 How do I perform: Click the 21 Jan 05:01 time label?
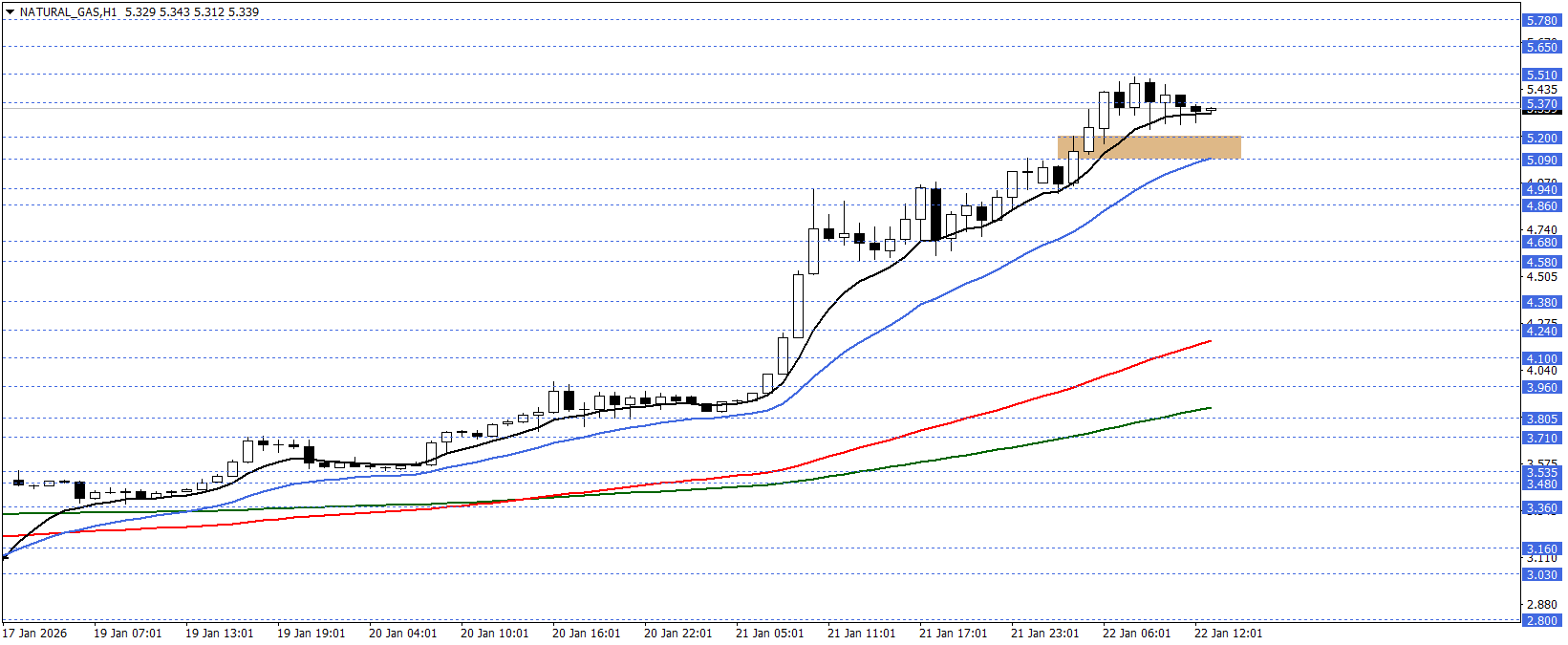pyautogui.click(x=769, y=633)
